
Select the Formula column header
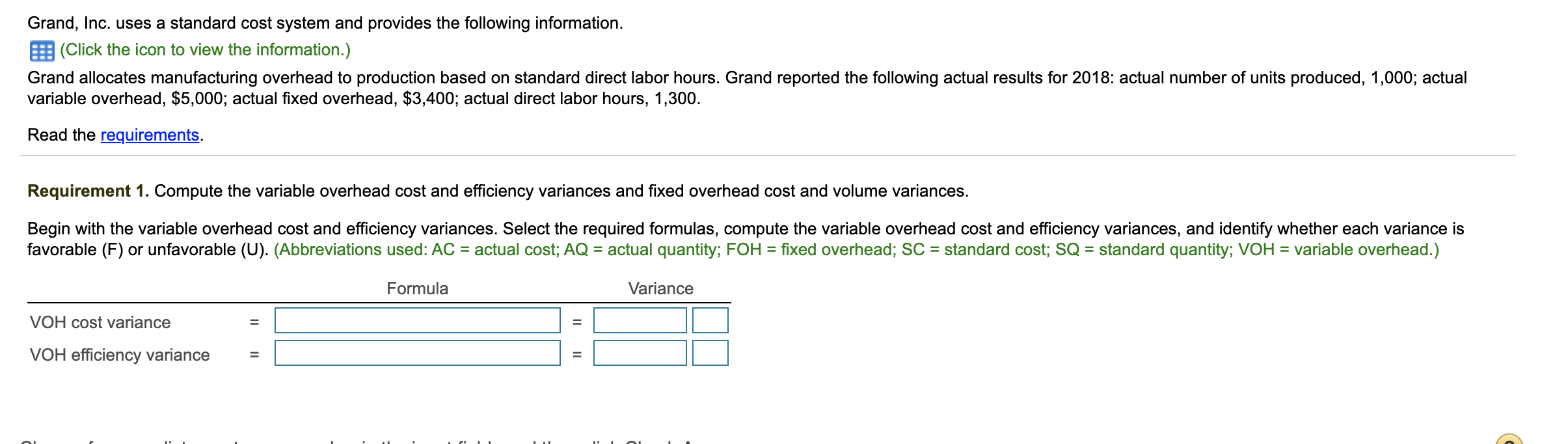tap(418, 288)
